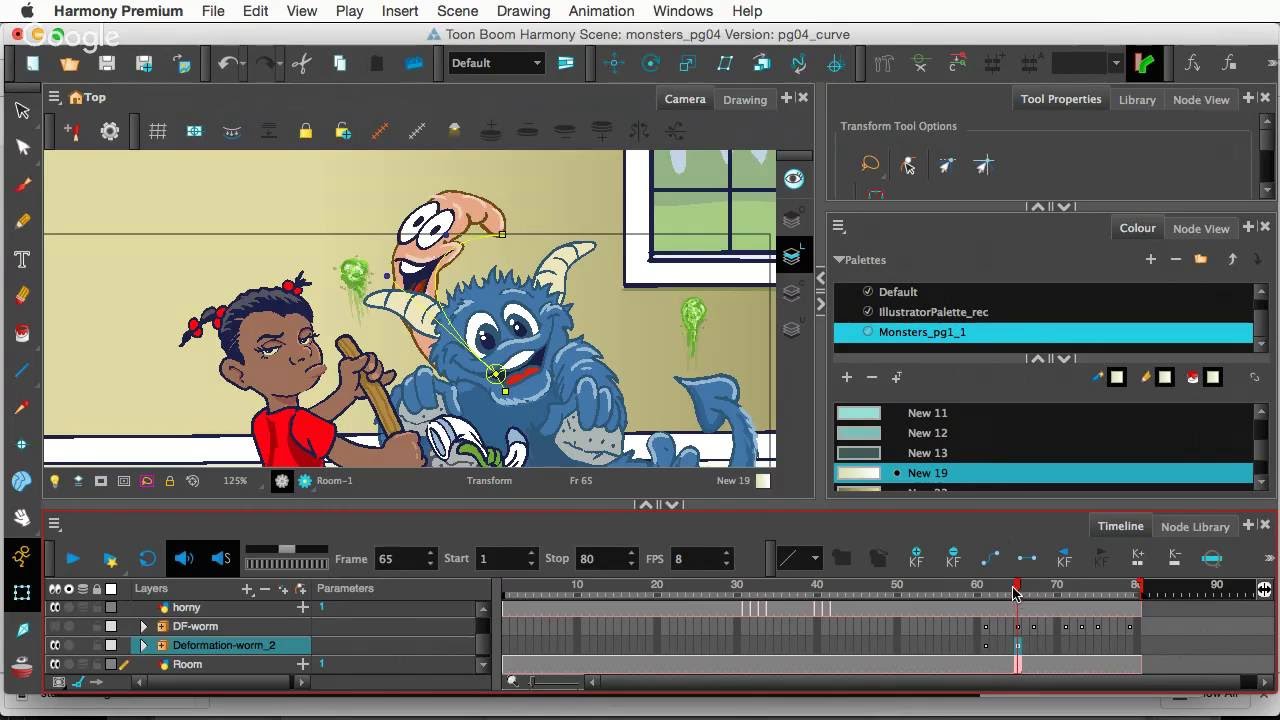Click the Save scene icon

106,63
